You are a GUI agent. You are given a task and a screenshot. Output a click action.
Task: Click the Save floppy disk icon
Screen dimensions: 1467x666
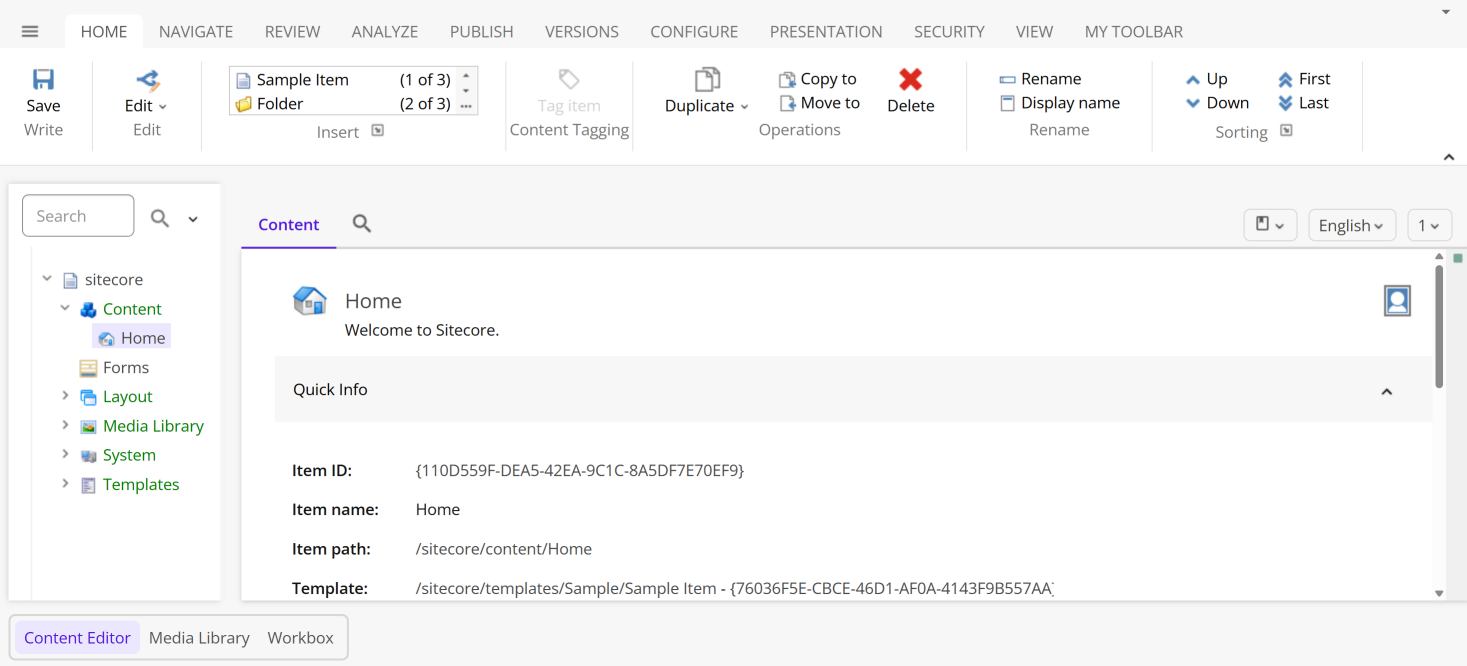pyautogui.click(x=43, y=79)
